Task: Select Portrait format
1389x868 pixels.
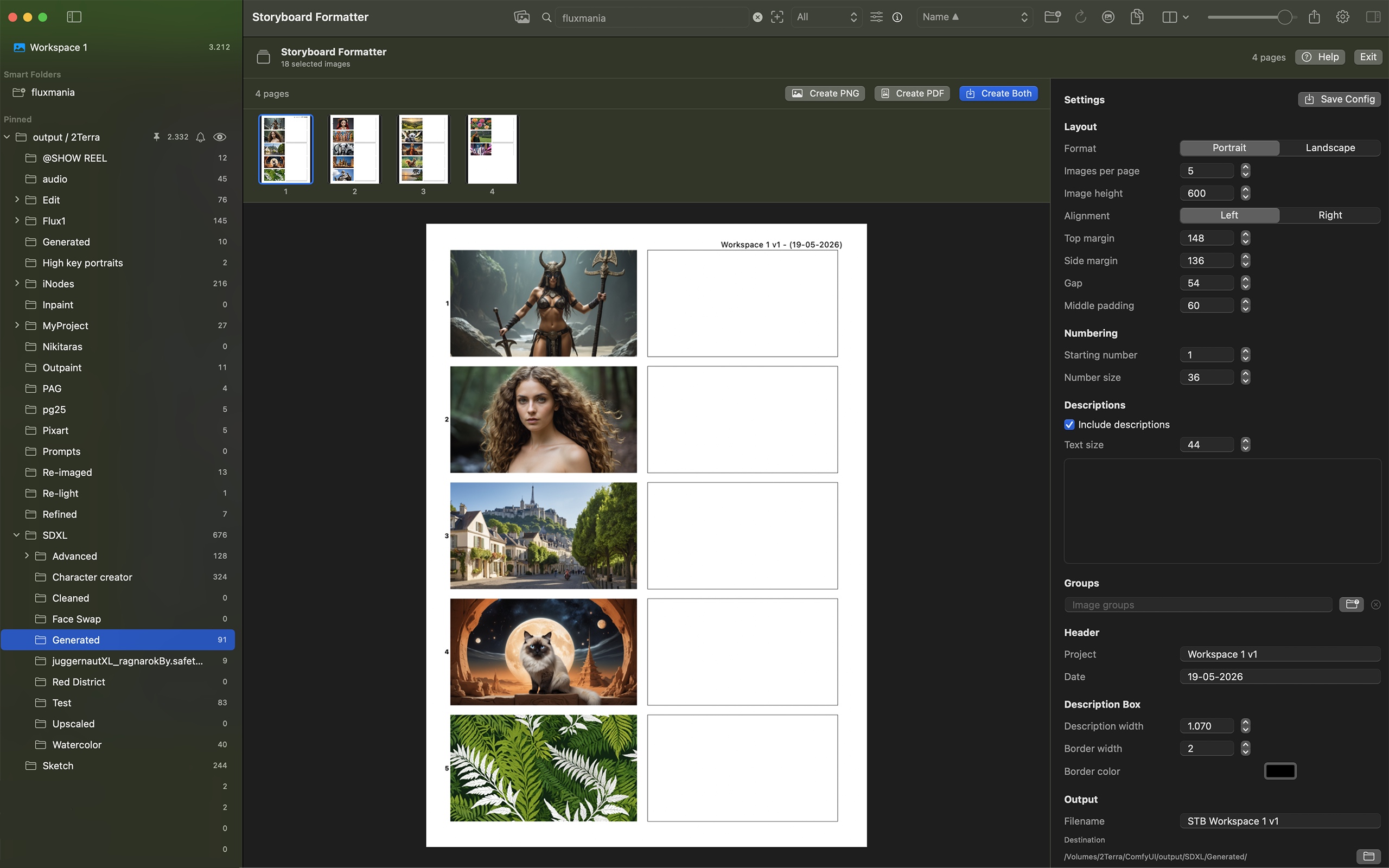Action: (1229, 148)
